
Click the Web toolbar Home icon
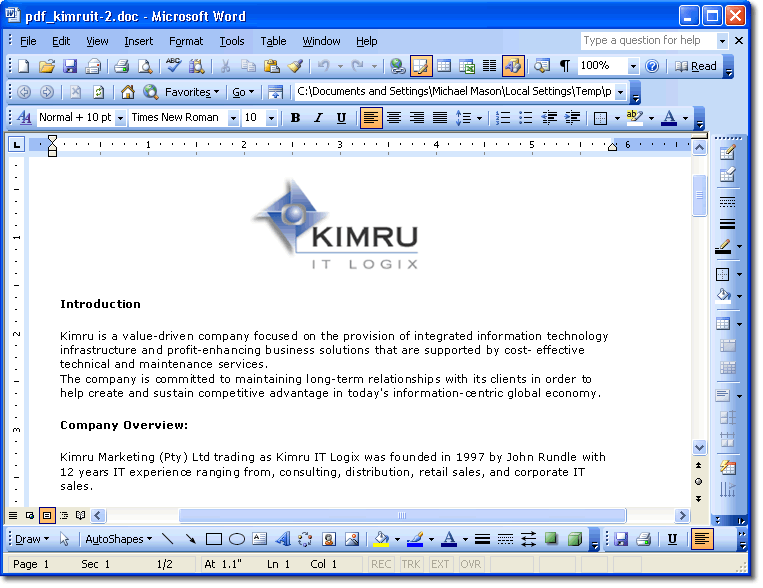coord(128,92)
